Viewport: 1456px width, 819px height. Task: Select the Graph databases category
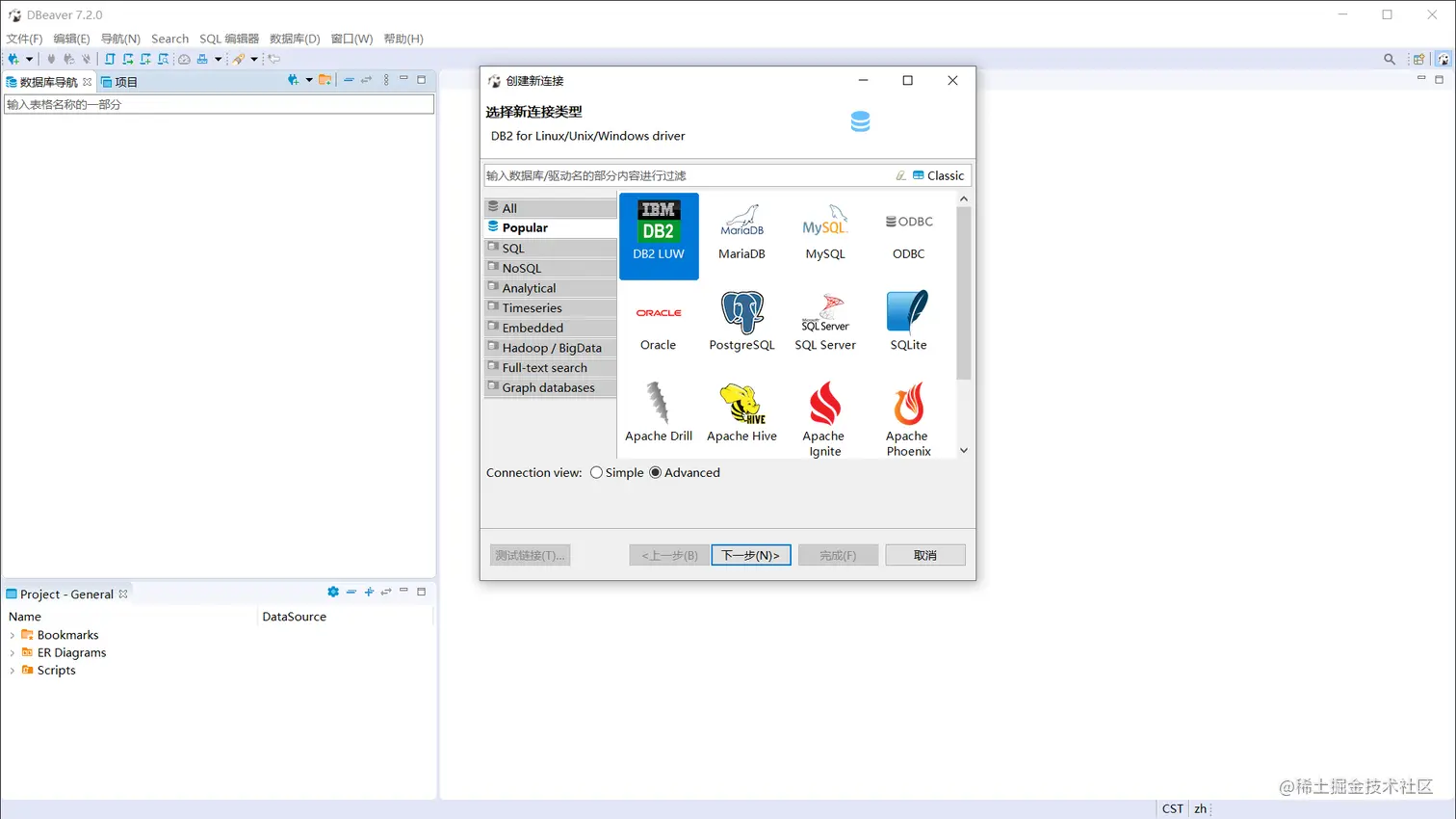pyautogui.click(x=551, y=387)
